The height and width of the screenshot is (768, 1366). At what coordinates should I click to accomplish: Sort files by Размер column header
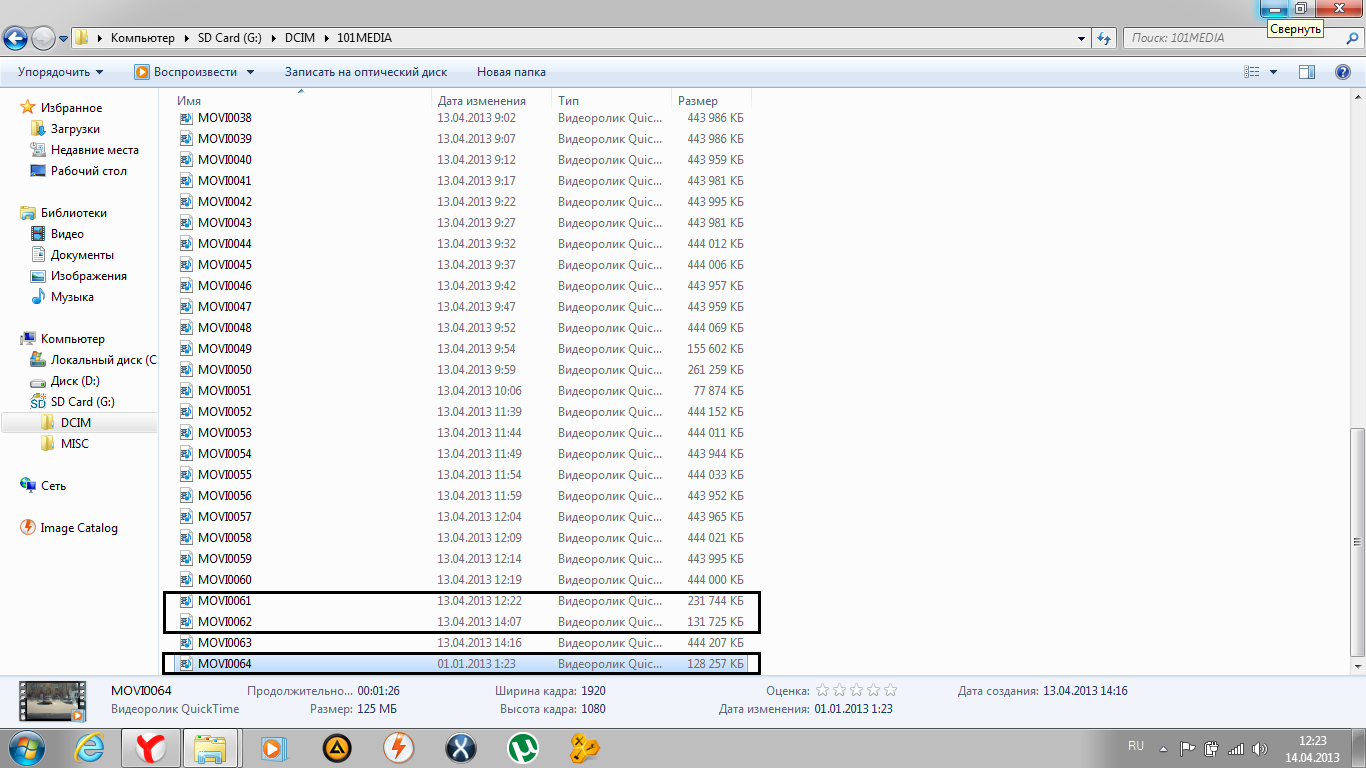point(698,101)
